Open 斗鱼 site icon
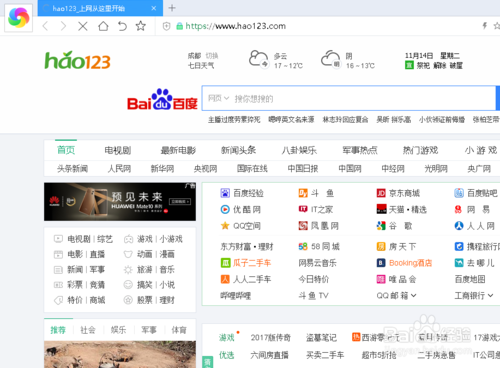Screen dimensions: 500x368 point(303,193)
